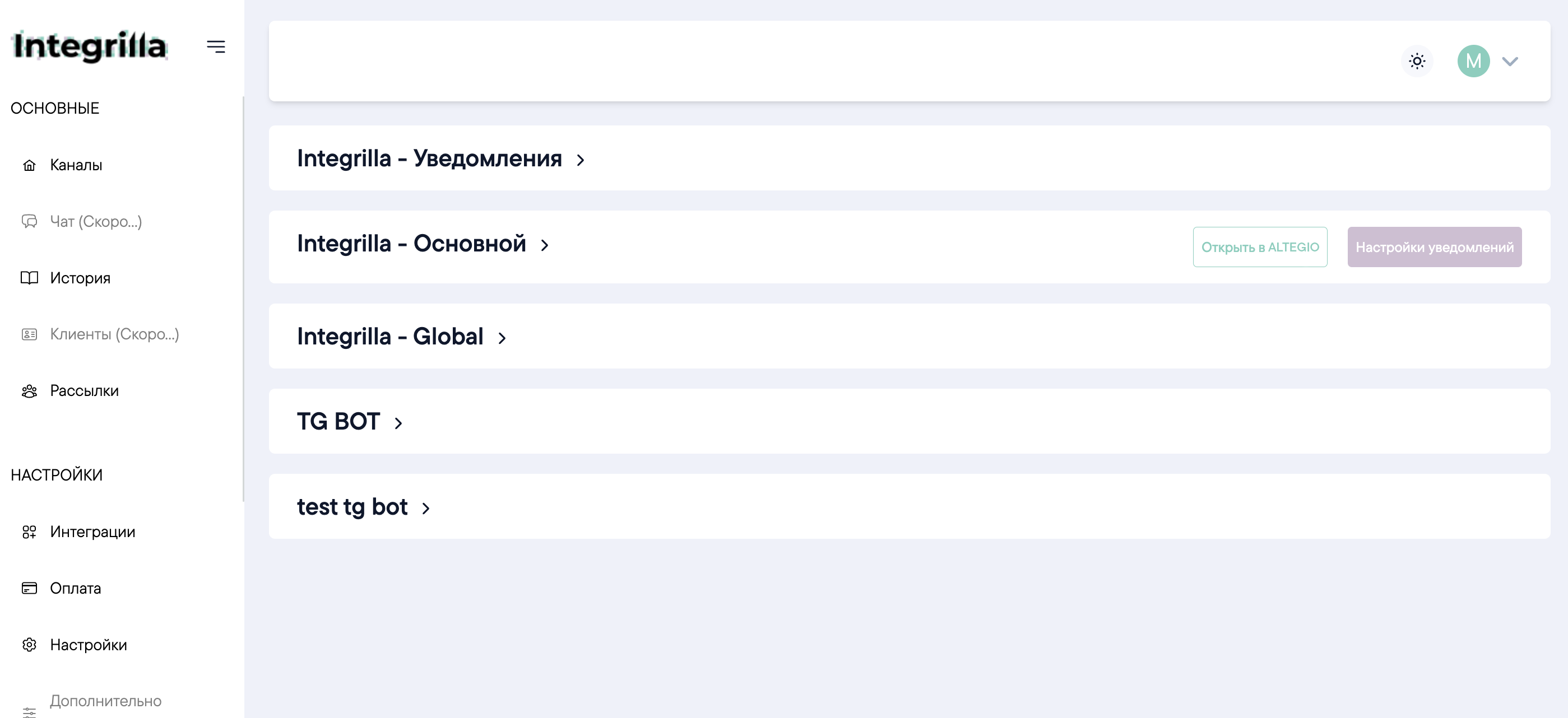This screenshot has height=718, width=1568.
Task: Click the История book icon
Action: coord(29,278)
